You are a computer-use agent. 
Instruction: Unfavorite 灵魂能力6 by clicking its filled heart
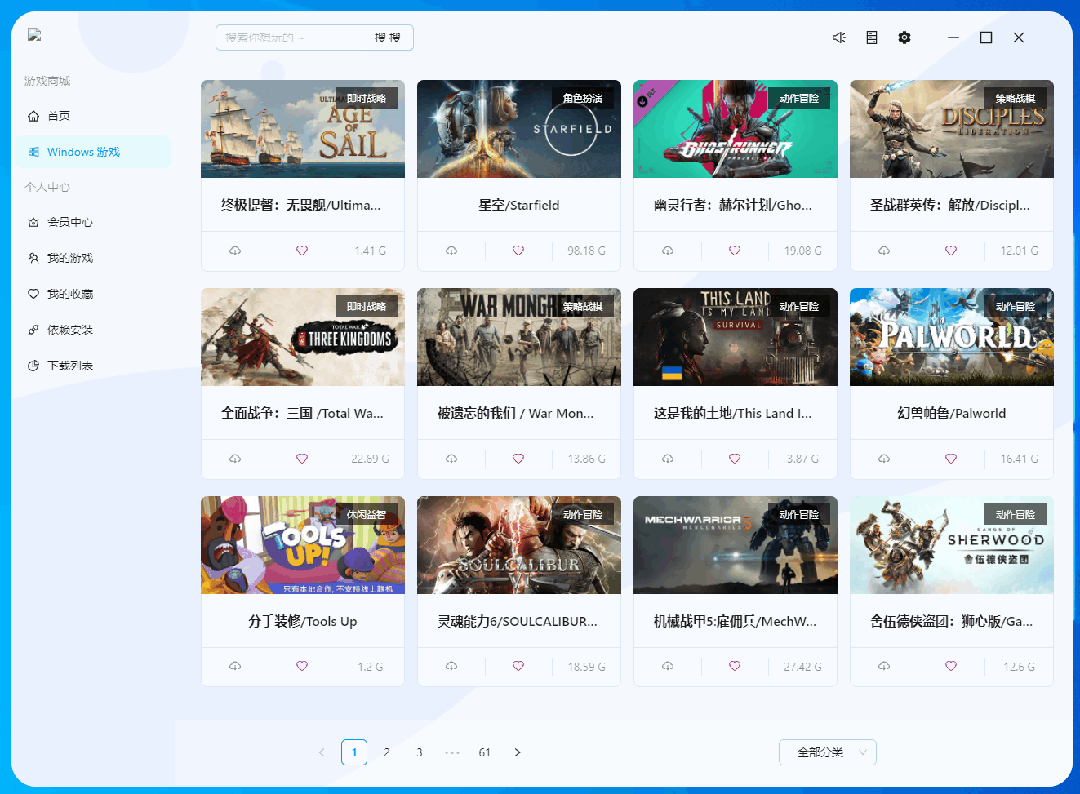[518, 665]
